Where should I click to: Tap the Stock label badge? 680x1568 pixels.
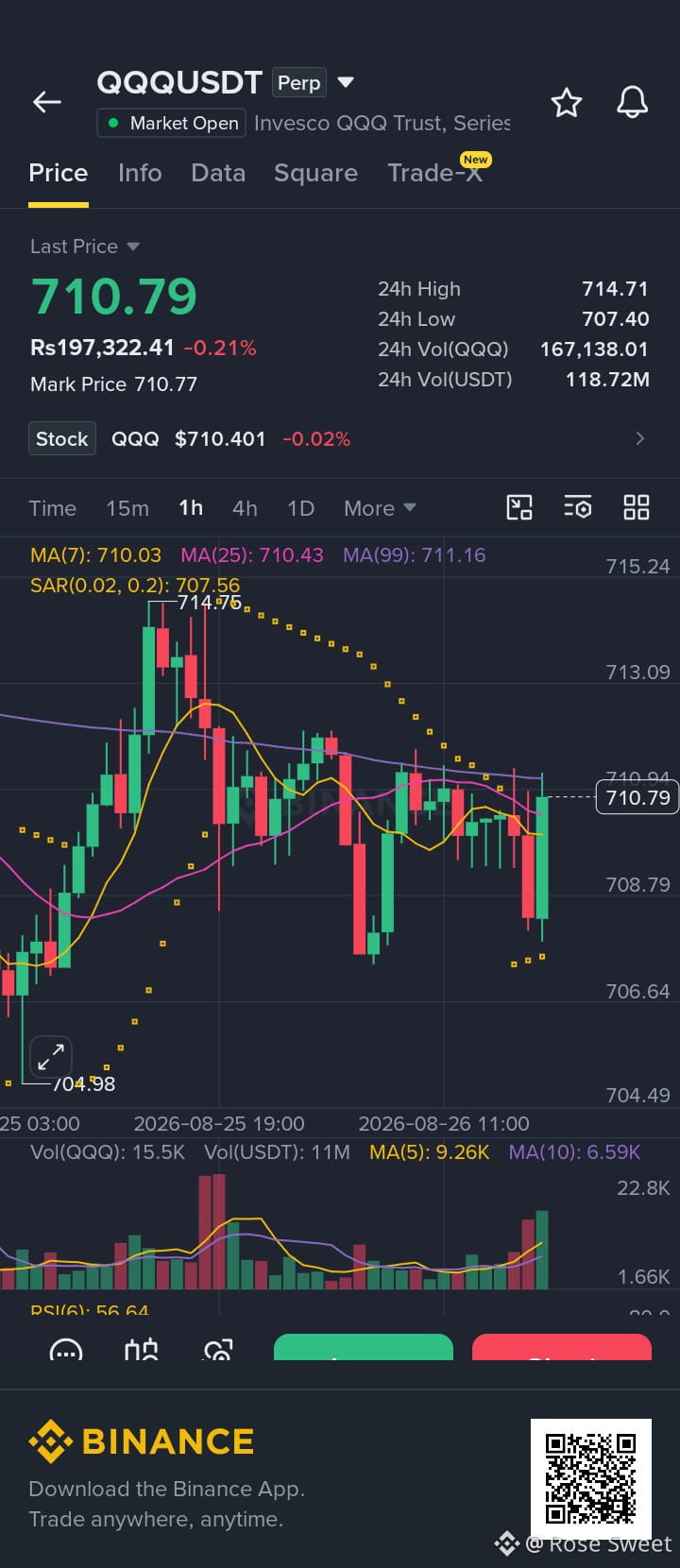[62, 438]
